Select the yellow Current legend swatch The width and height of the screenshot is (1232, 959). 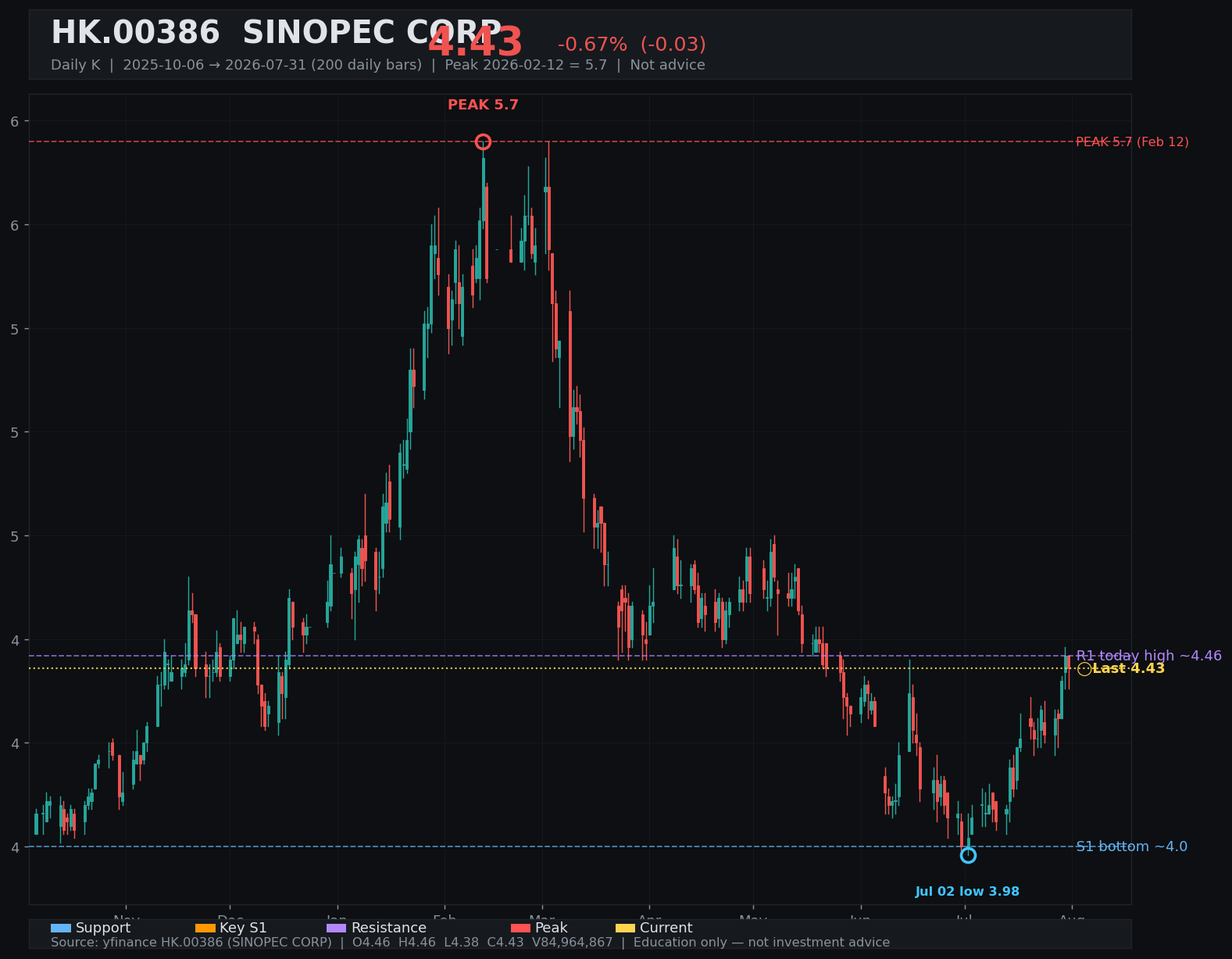[625, 928]
